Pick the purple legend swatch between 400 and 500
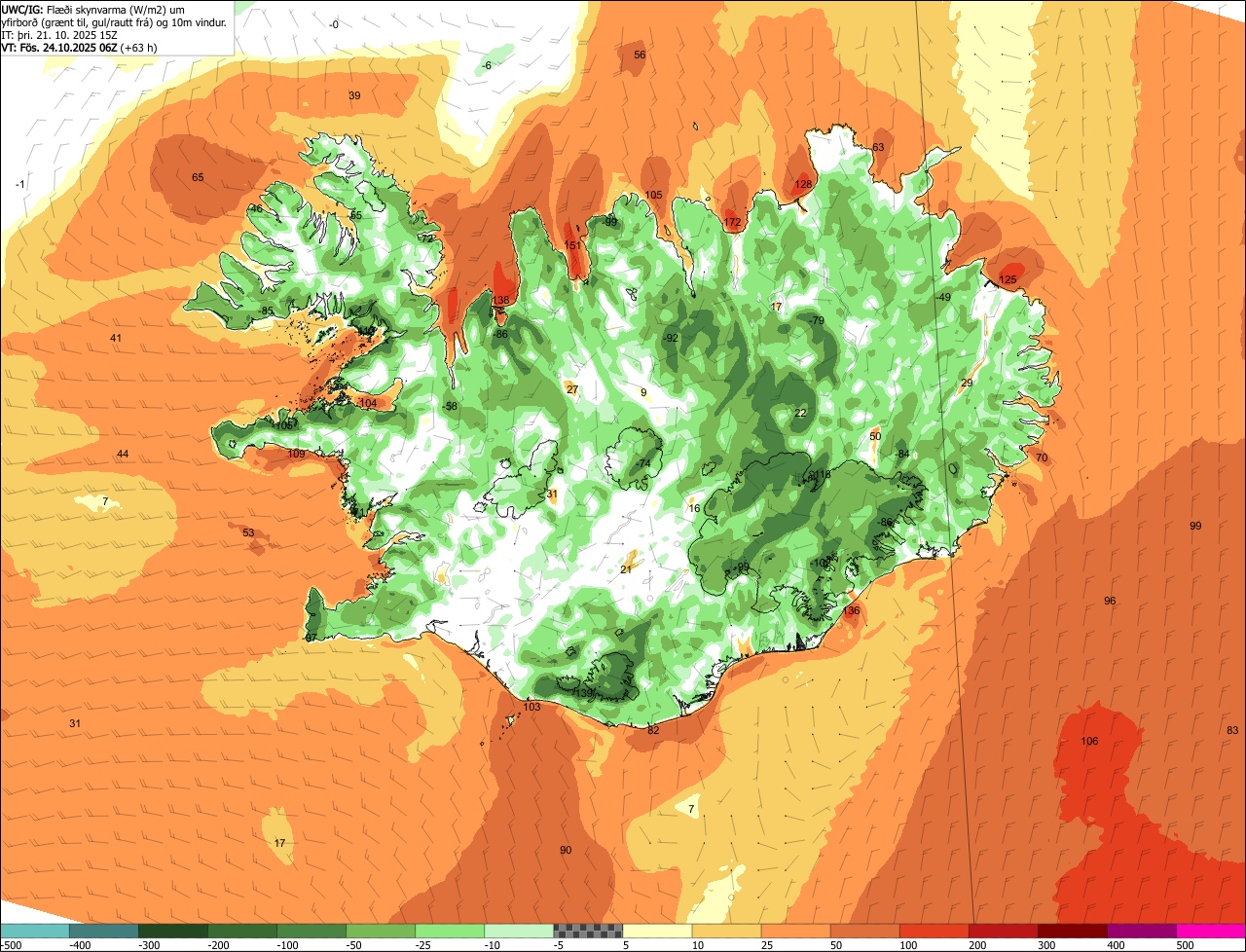Image resolution: width=1246 pixels, height=952 pixels. click(x=1142, y=932)
